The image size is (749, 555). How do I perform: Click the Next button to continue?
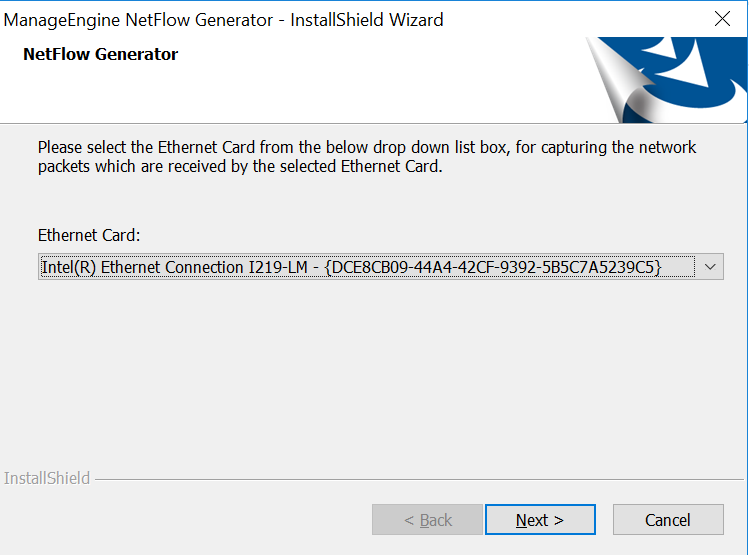point(540,520)
